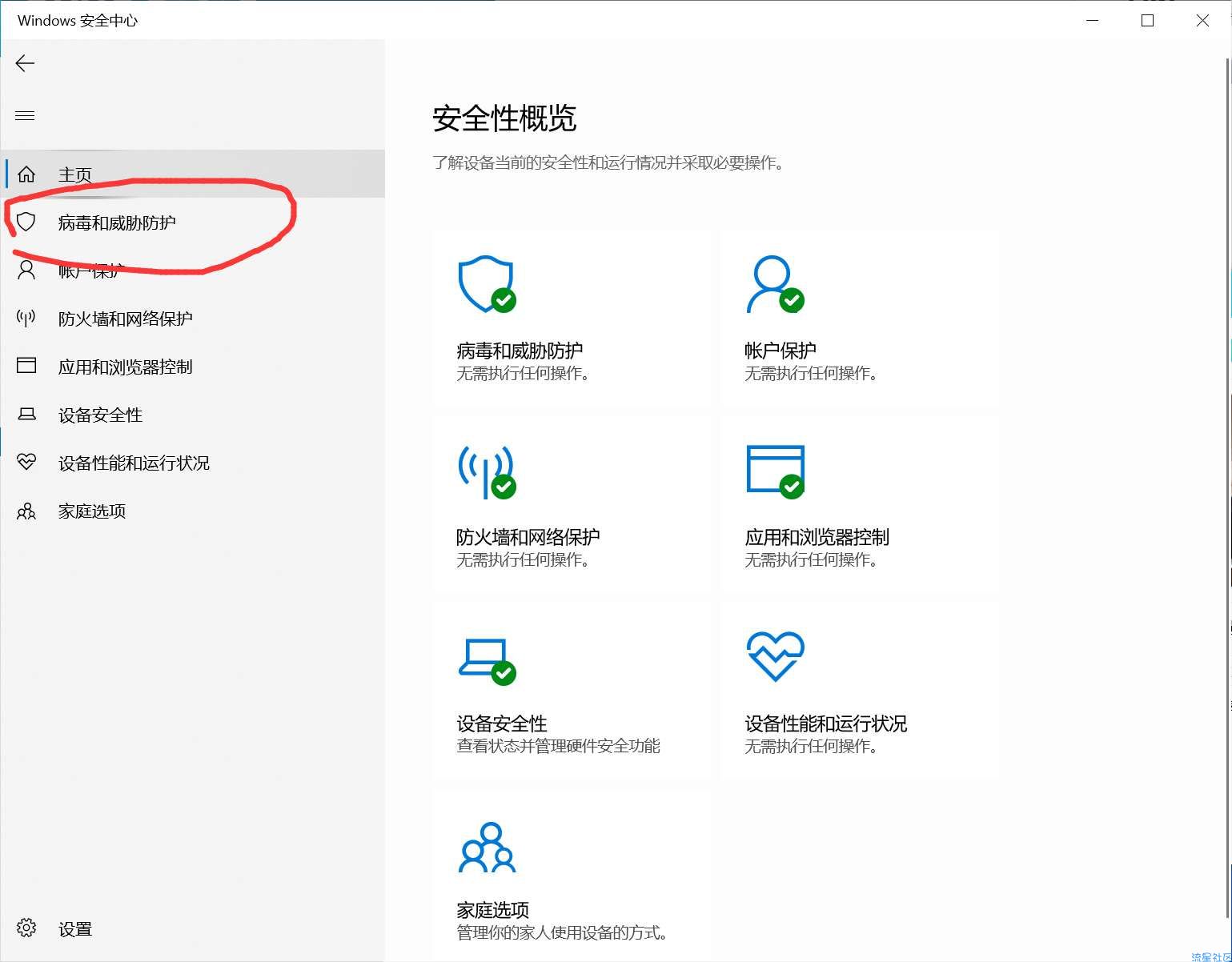Click 管理你的家人使用设备的方式。 text
Viewport: 1232px width, 962px height.
click(563, 932)
